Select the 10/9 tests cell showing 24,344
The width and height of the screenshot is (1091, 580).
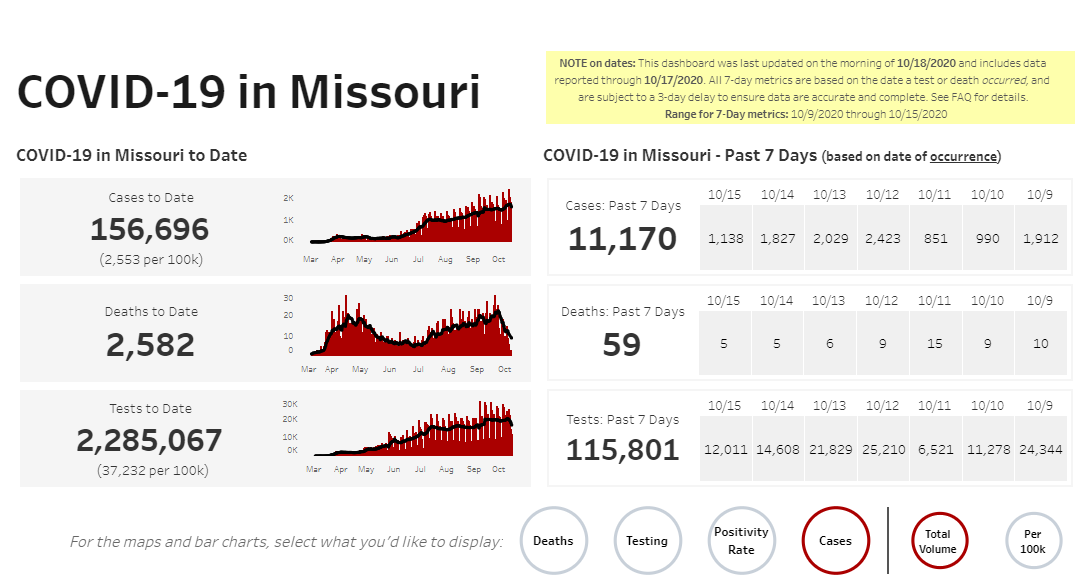tap(1039, 449)
